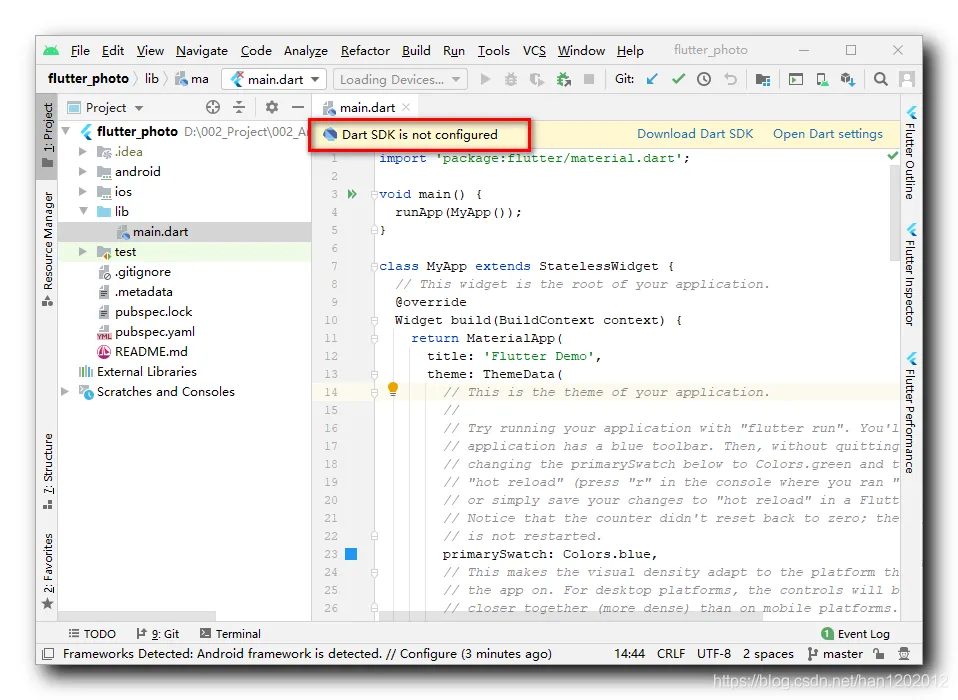Open Loading Devices dropdown
This screenshot has width=958, height=700.
click(400, 79)
